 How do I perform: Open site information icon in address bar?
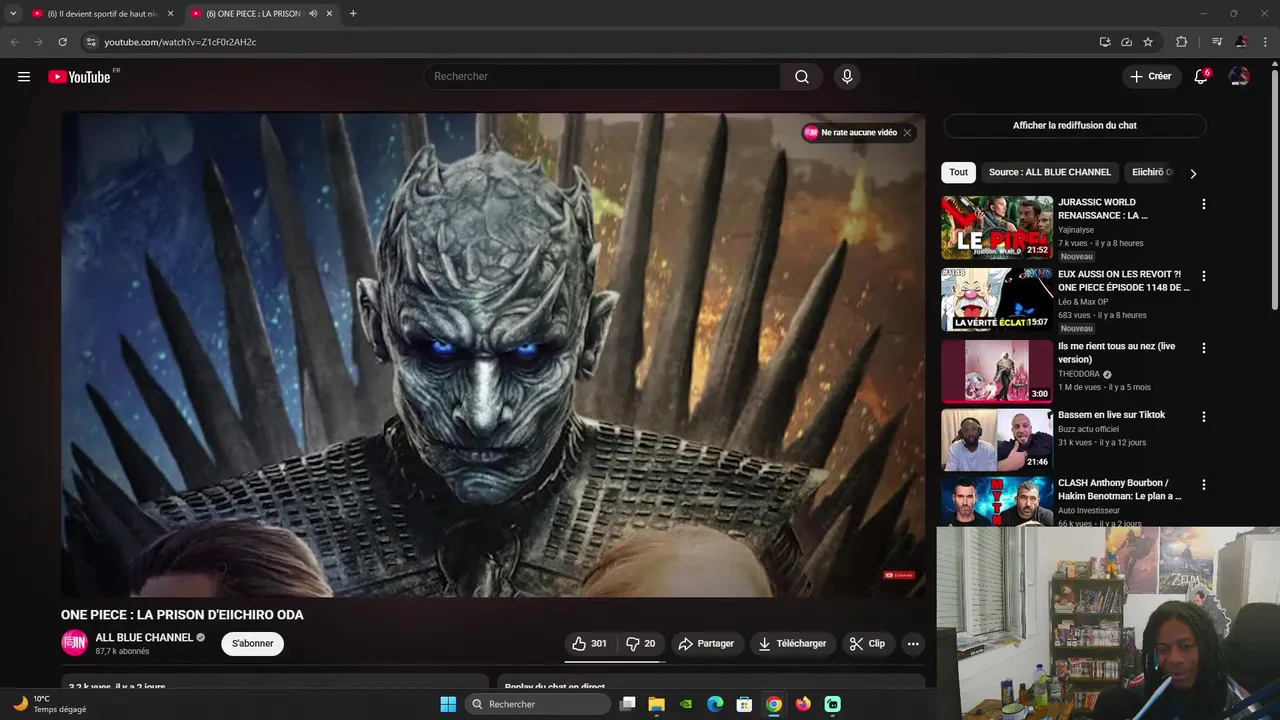(91, 42)
